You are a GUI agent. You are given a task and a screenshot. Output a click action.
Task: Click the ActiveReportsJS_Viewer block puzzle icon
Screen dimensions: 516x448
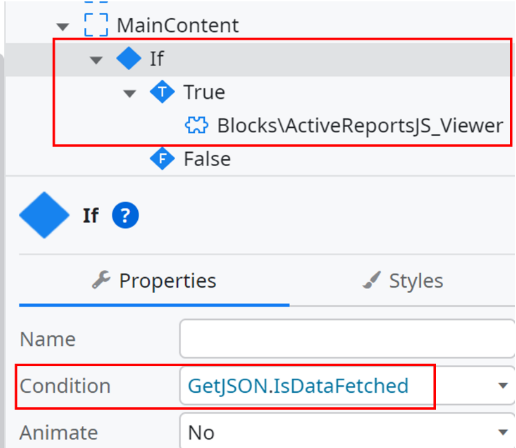(x=196, y=125)
